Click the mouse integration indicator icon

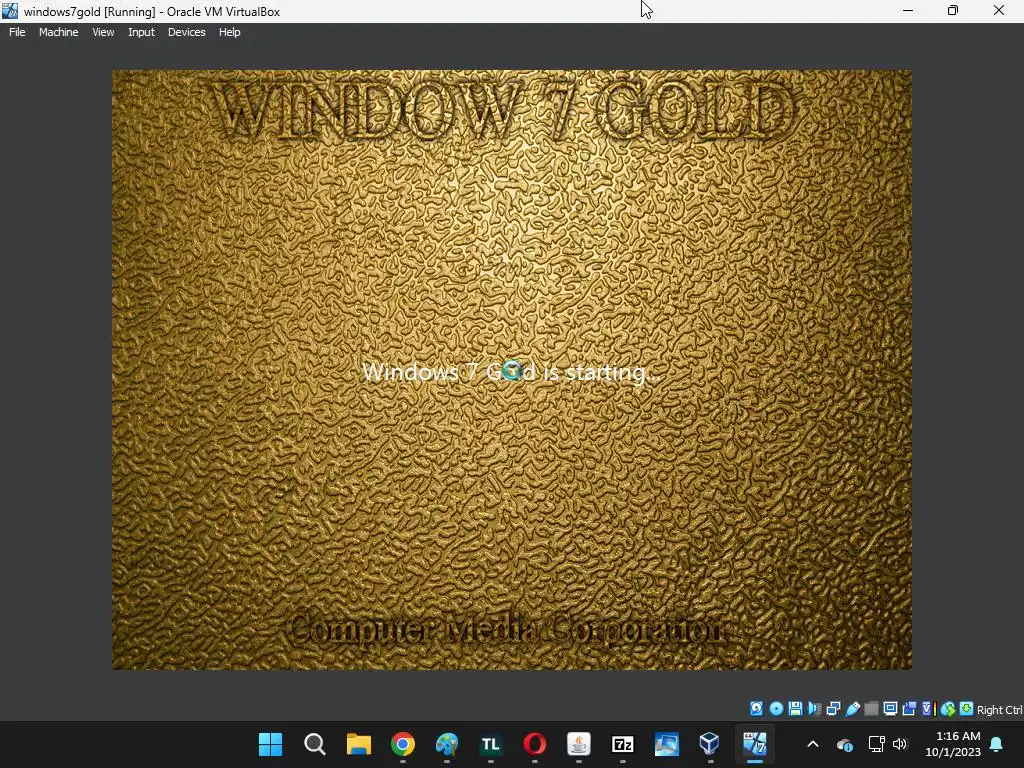coord(948,709)
